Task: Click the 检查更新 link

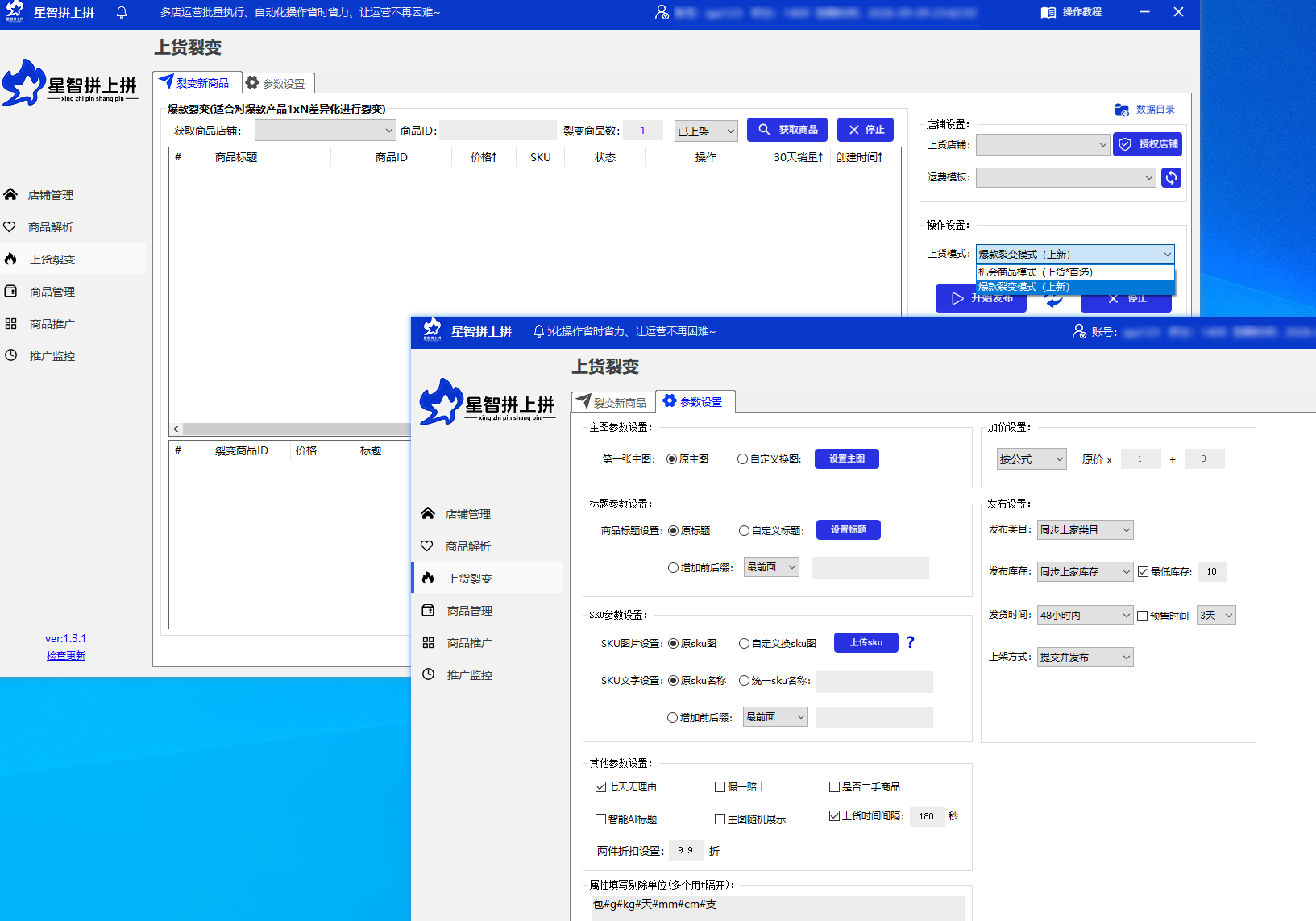Action: coord(66,655)
